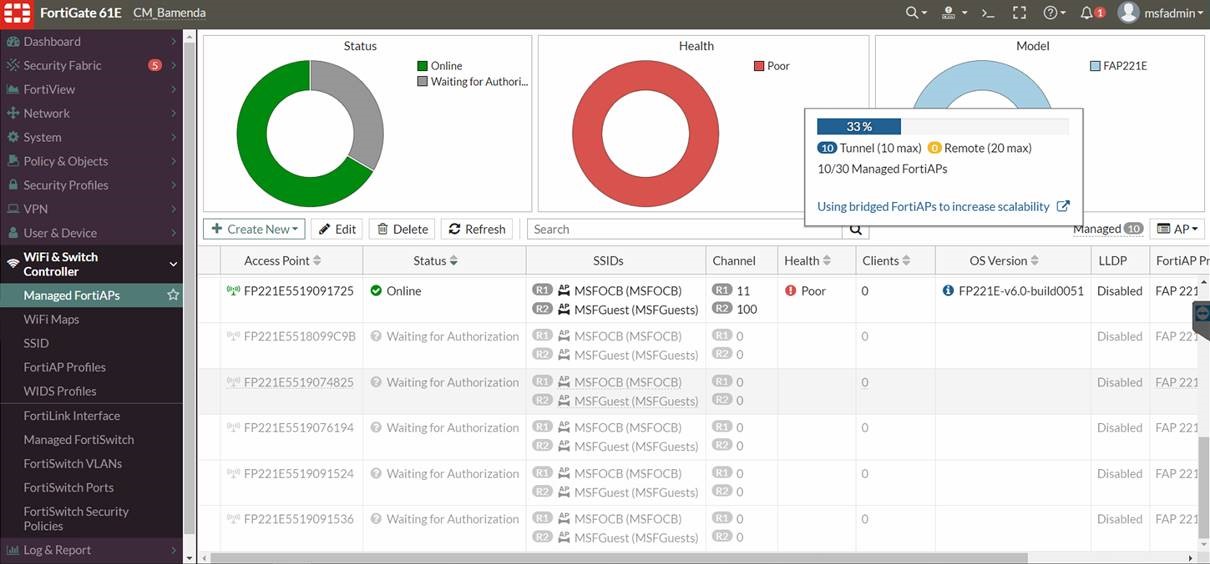Open WIDS Profiles page
Viewport: 1210px width, 564px height.
[60, 391]
